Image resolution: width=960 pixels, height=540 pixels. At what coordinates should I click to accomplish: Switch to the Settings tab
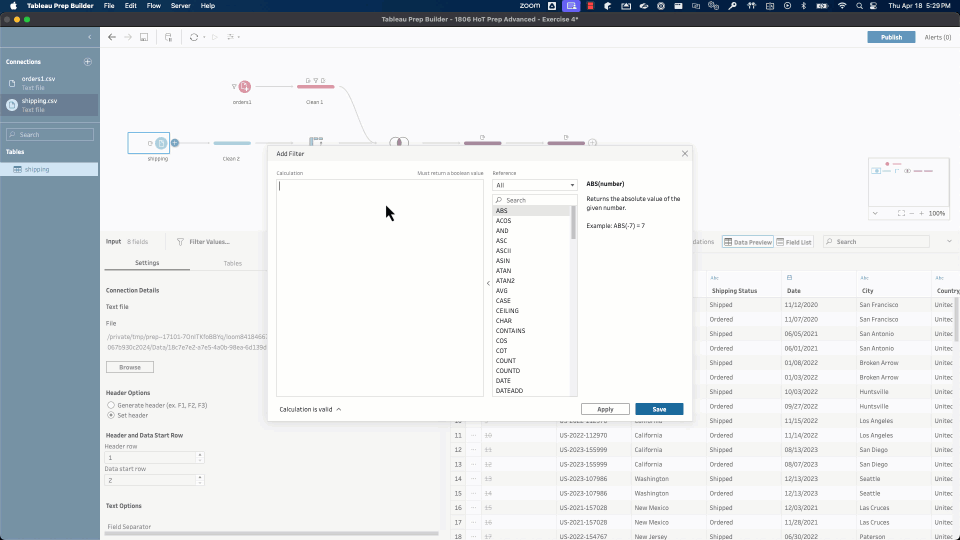147,263
